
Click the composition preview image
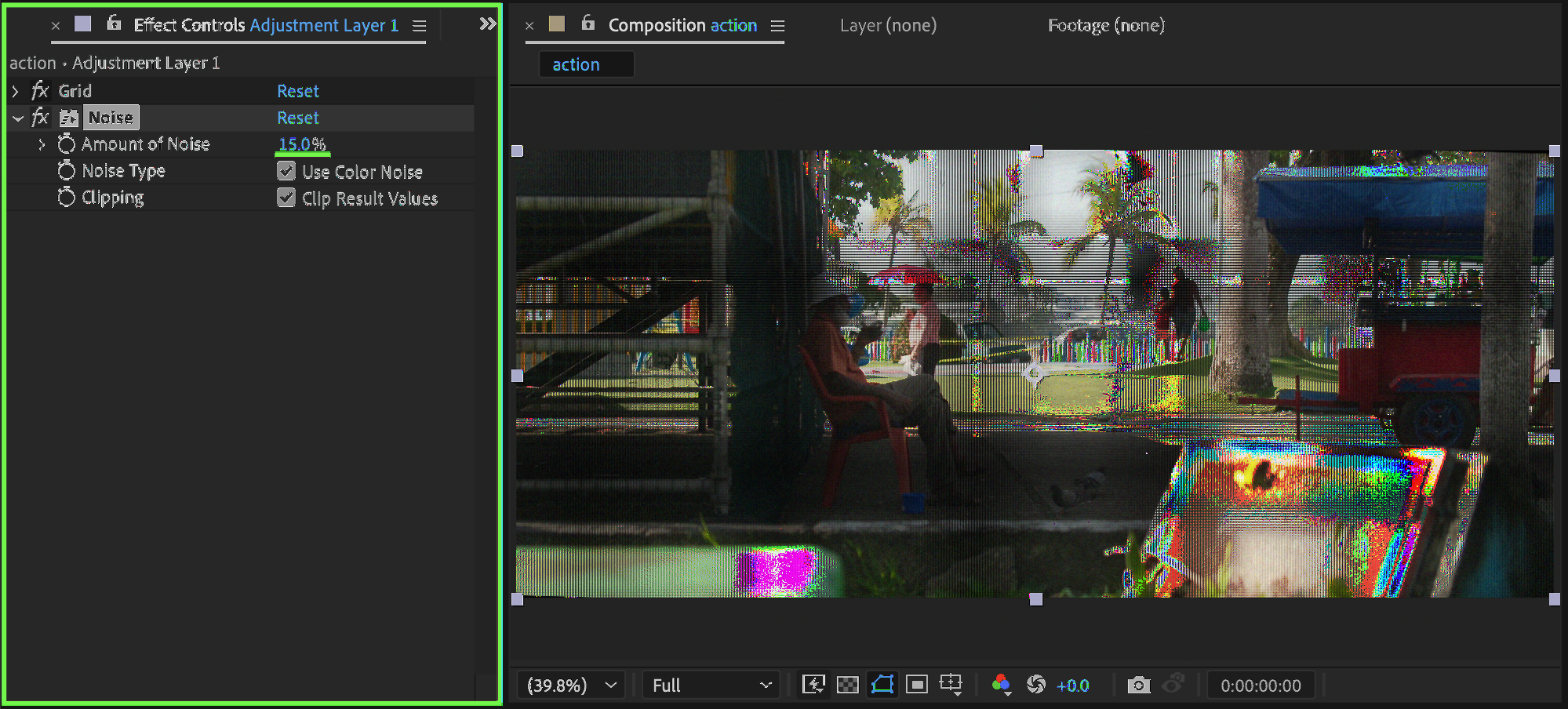1035,373
